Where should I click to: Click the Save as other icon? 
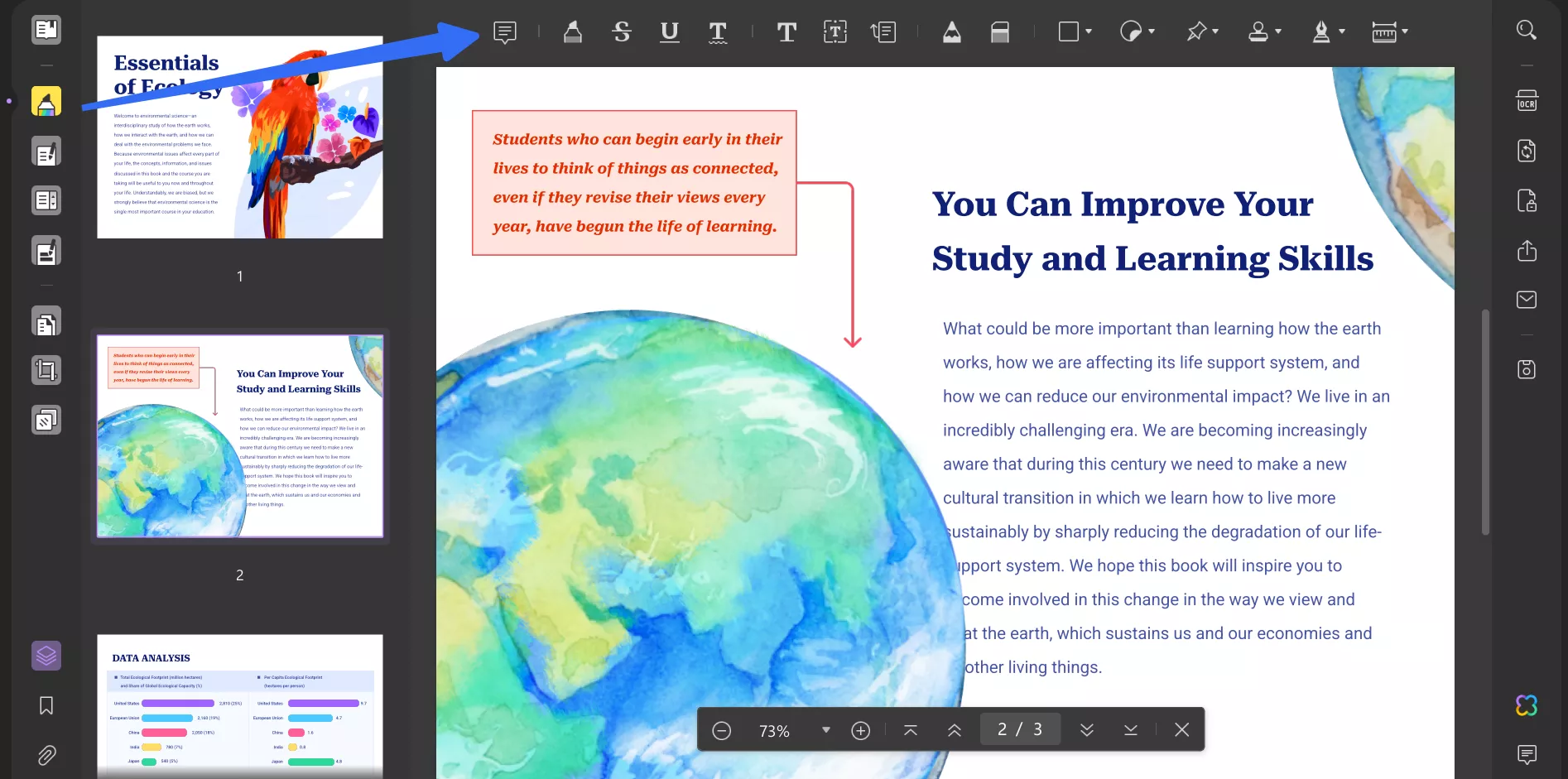[1527, 369]
